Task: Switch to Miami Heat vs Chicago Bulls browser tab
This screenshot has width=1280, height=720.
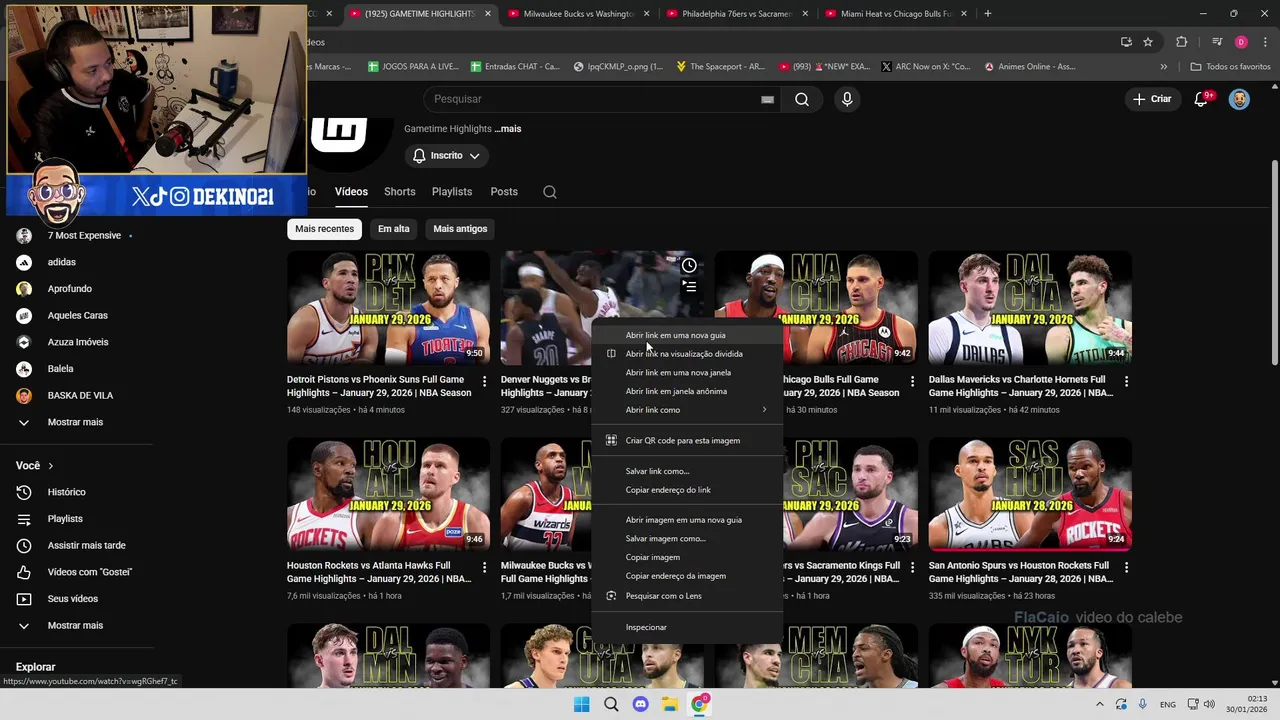Action: [x=895, y=14]
